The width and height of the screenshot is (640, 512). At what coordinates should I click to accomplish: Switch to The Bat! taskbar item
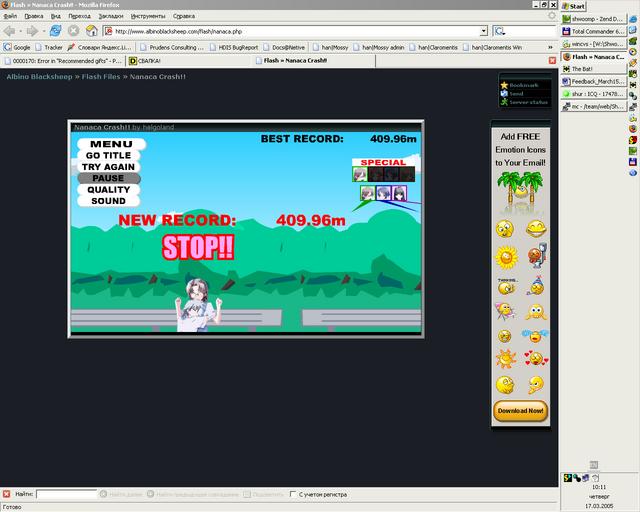tap(593, 69)
